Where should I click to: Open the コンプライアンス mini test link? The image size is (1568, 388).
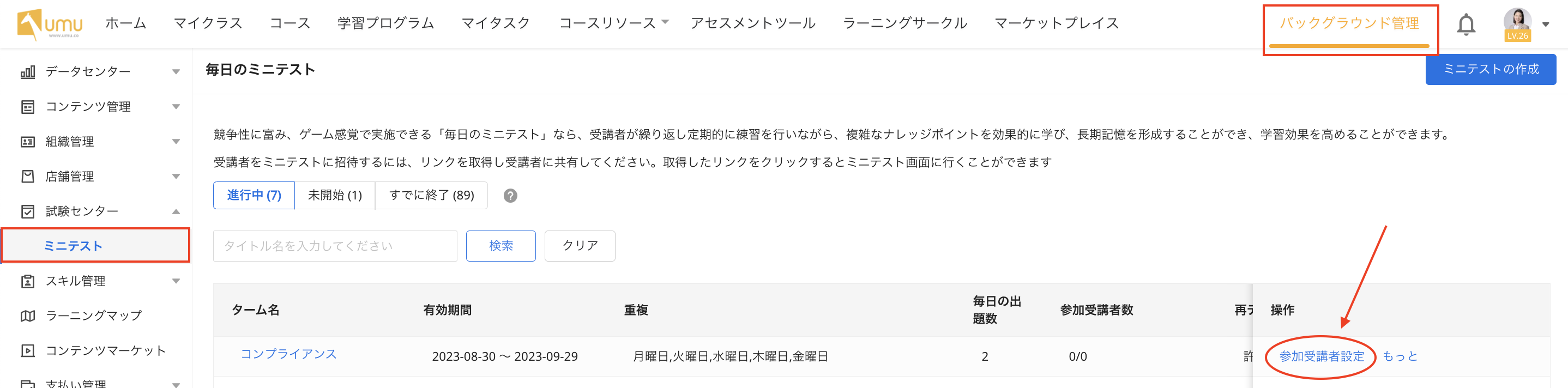[x=288, y=354]
